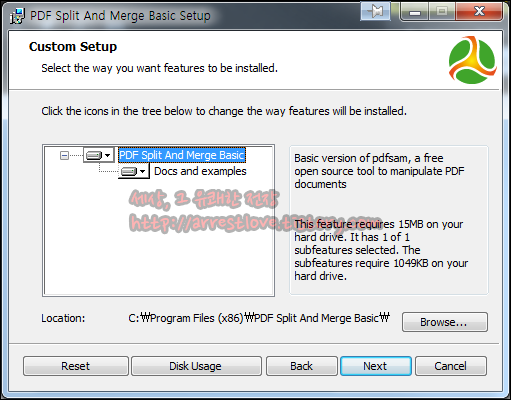Click the 'Click the icons in the tree' instruction text
This screenshot has height=400, width=511.
(224, 111)
